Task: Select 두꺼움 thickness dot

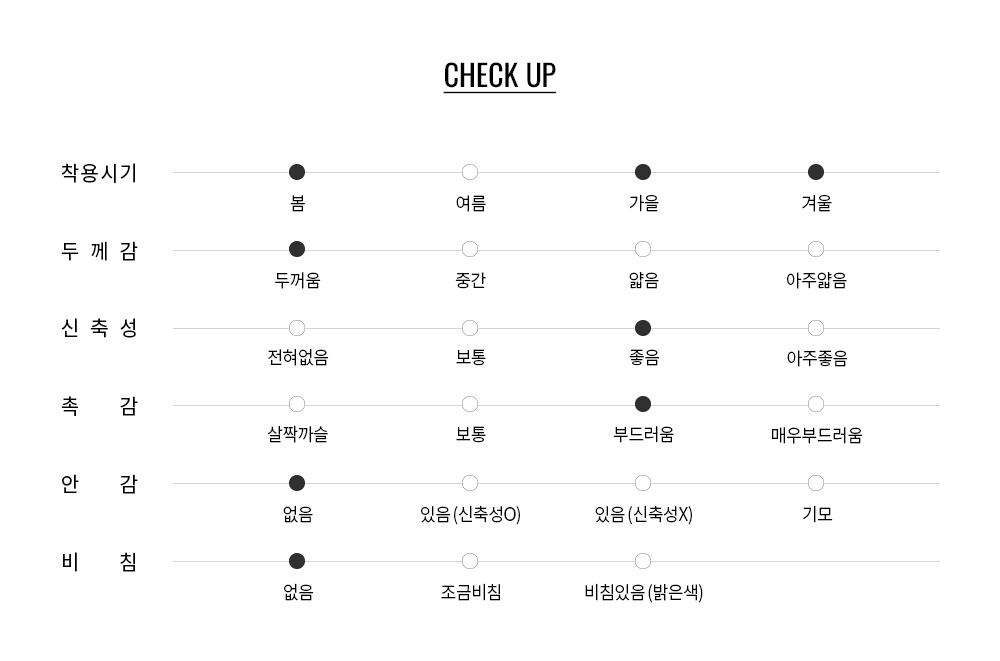Action: click(297, 249)
